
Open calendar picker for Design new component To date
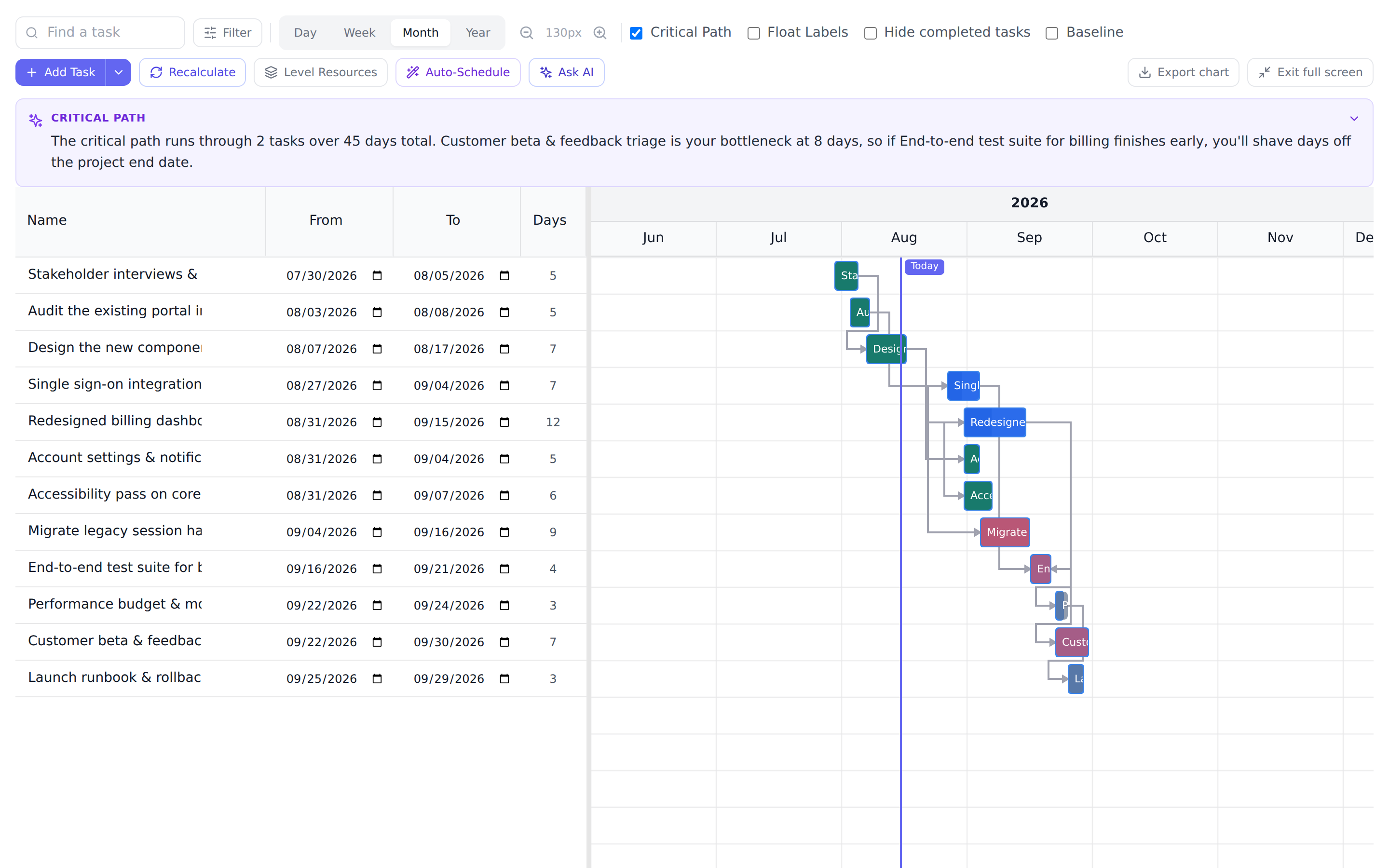click(x=504, y=349)
